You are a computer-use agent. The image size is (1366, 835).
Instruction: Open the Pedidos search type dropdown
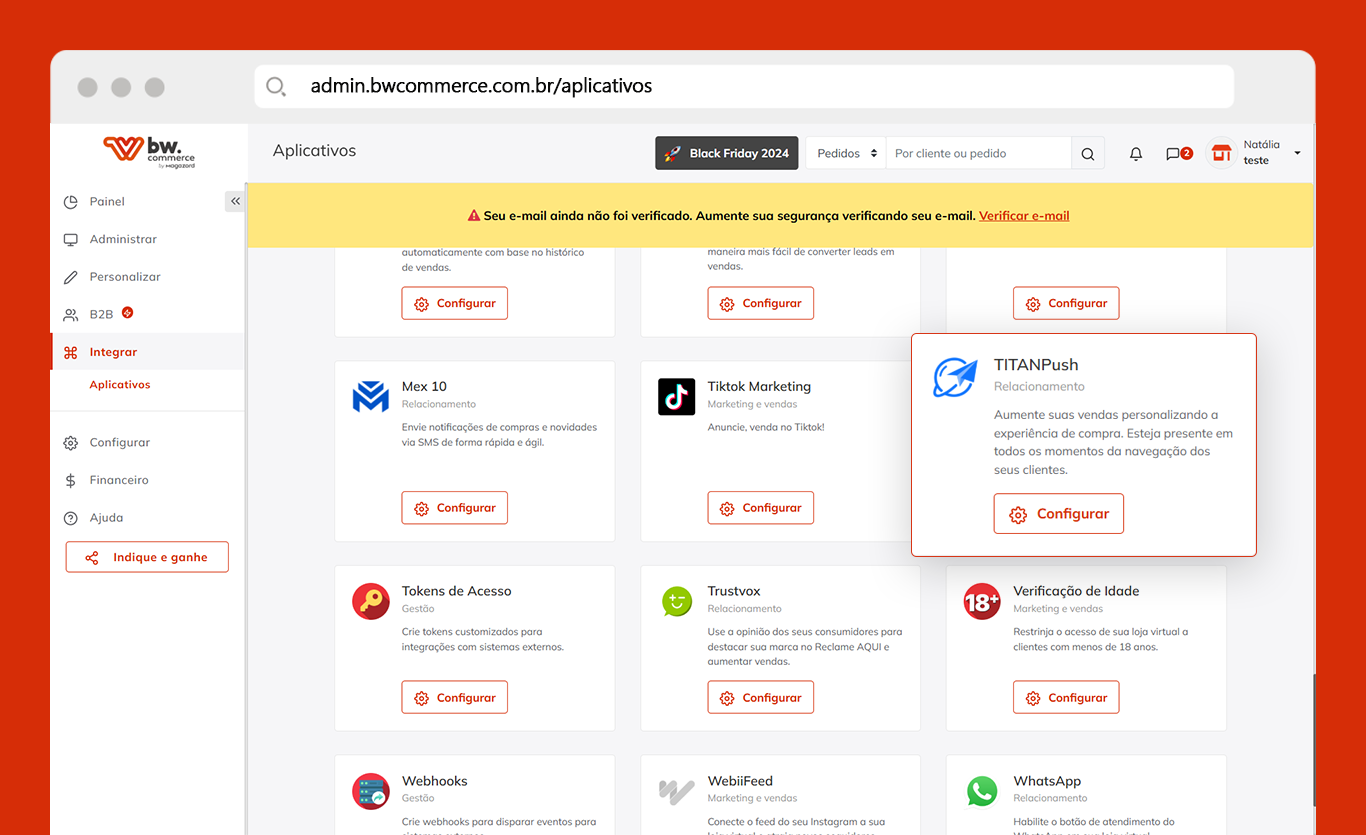point(846,153)
